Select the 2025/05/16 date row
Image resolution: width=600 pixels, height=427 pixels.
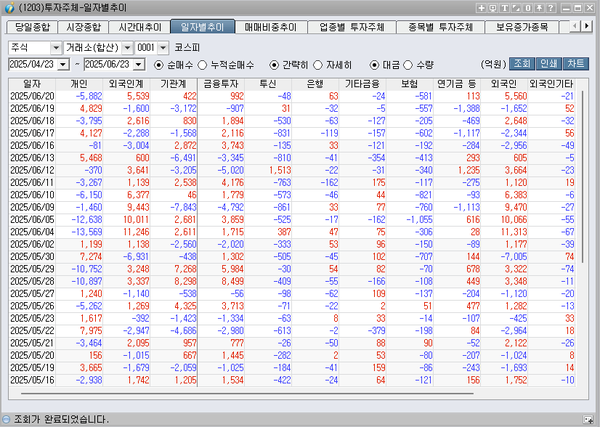coord(292,380)
